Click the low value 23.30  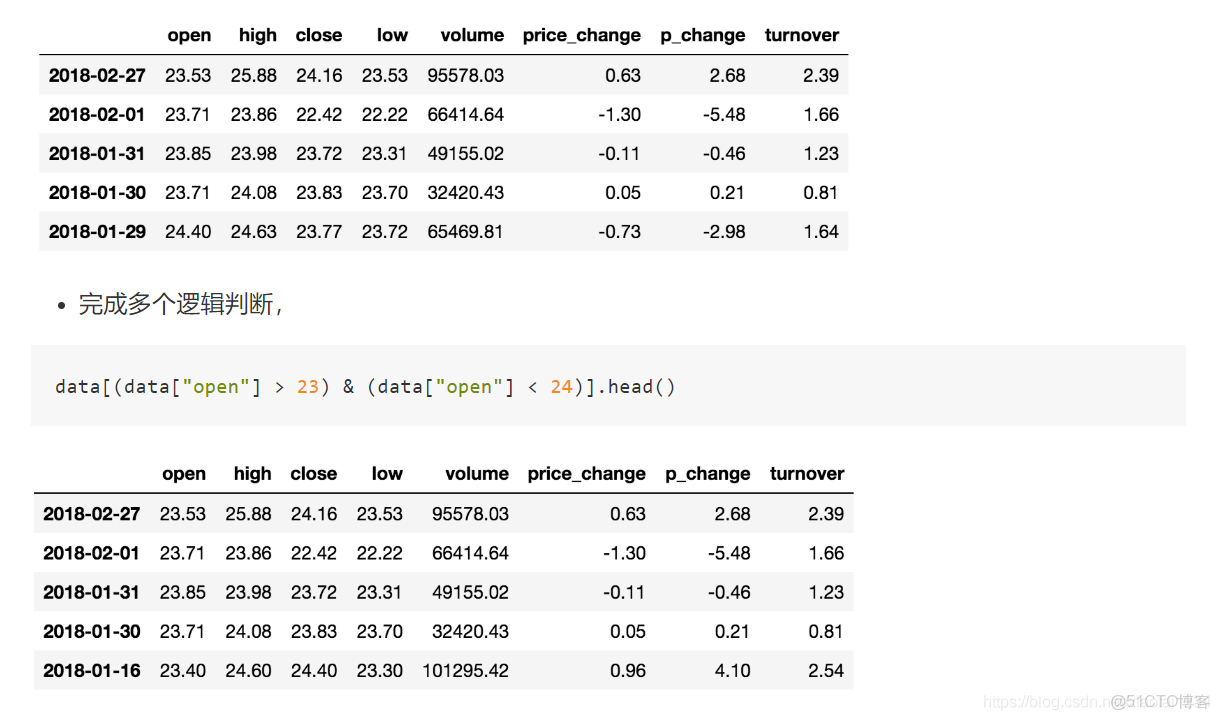[x=379, y=671]
